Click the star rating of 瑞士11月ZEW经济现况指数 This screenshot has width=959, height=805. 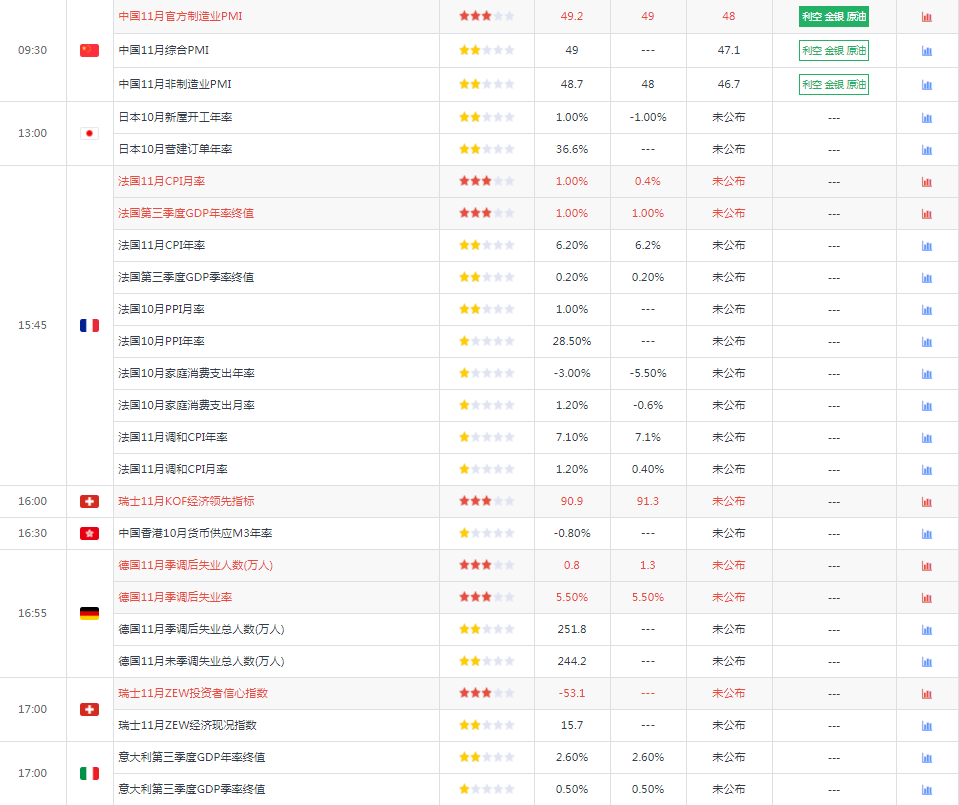tap(487, 725)
